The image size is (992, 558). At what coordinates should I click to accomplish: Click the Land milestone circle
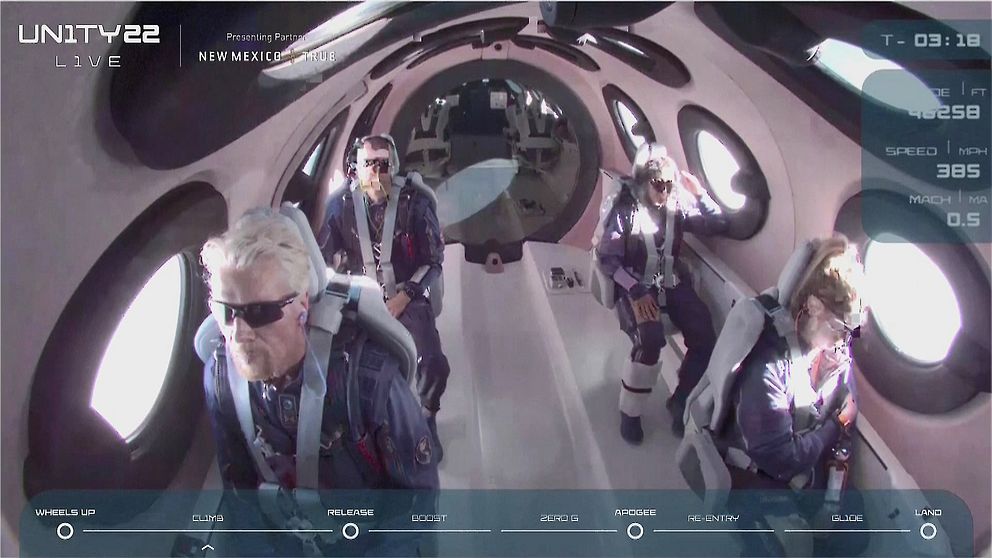click(928, 531)
